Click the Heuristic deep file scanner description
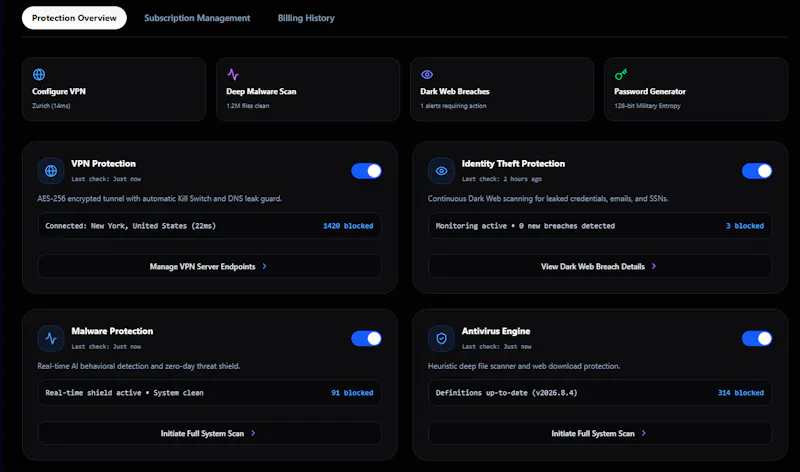800x472 pixels. pos(524,366)
